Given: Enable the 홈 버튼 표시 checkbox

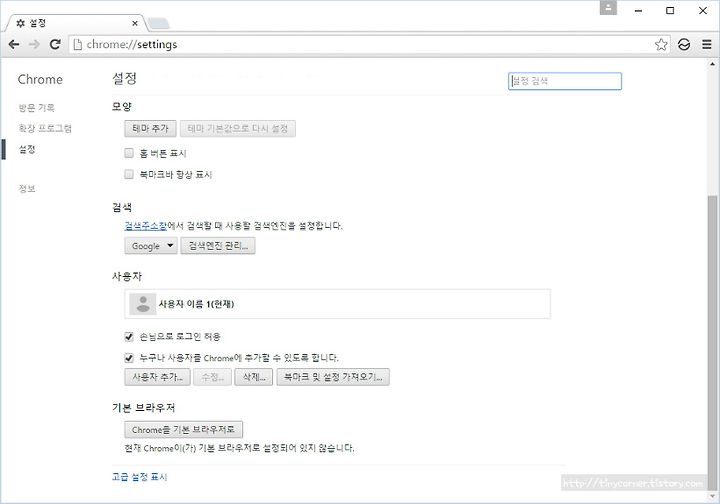Looking at the screenshot, I should [129, 153].
